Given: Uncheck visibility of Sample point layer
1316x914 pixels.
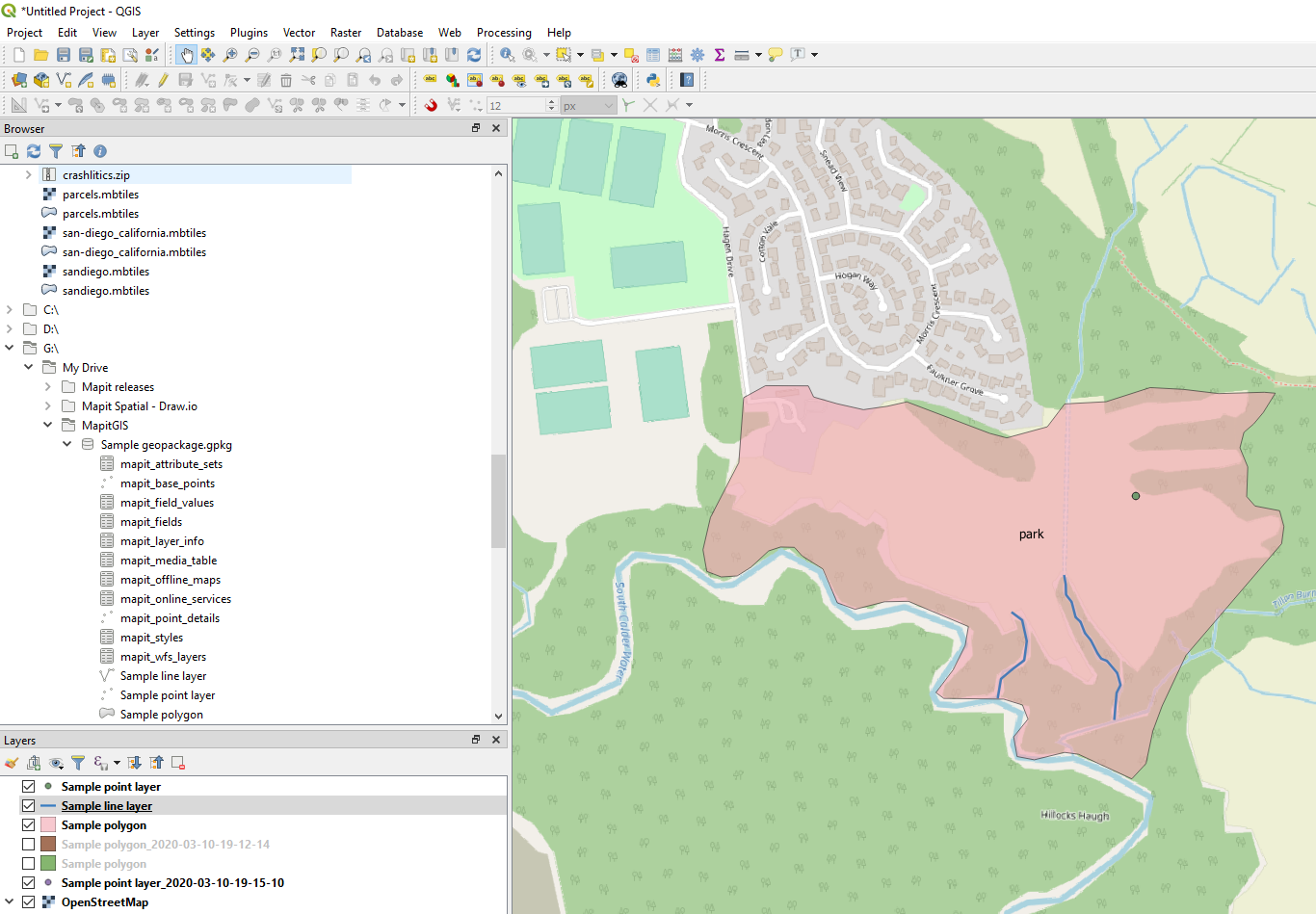Looking at the screenshot, I should point(26,786).
